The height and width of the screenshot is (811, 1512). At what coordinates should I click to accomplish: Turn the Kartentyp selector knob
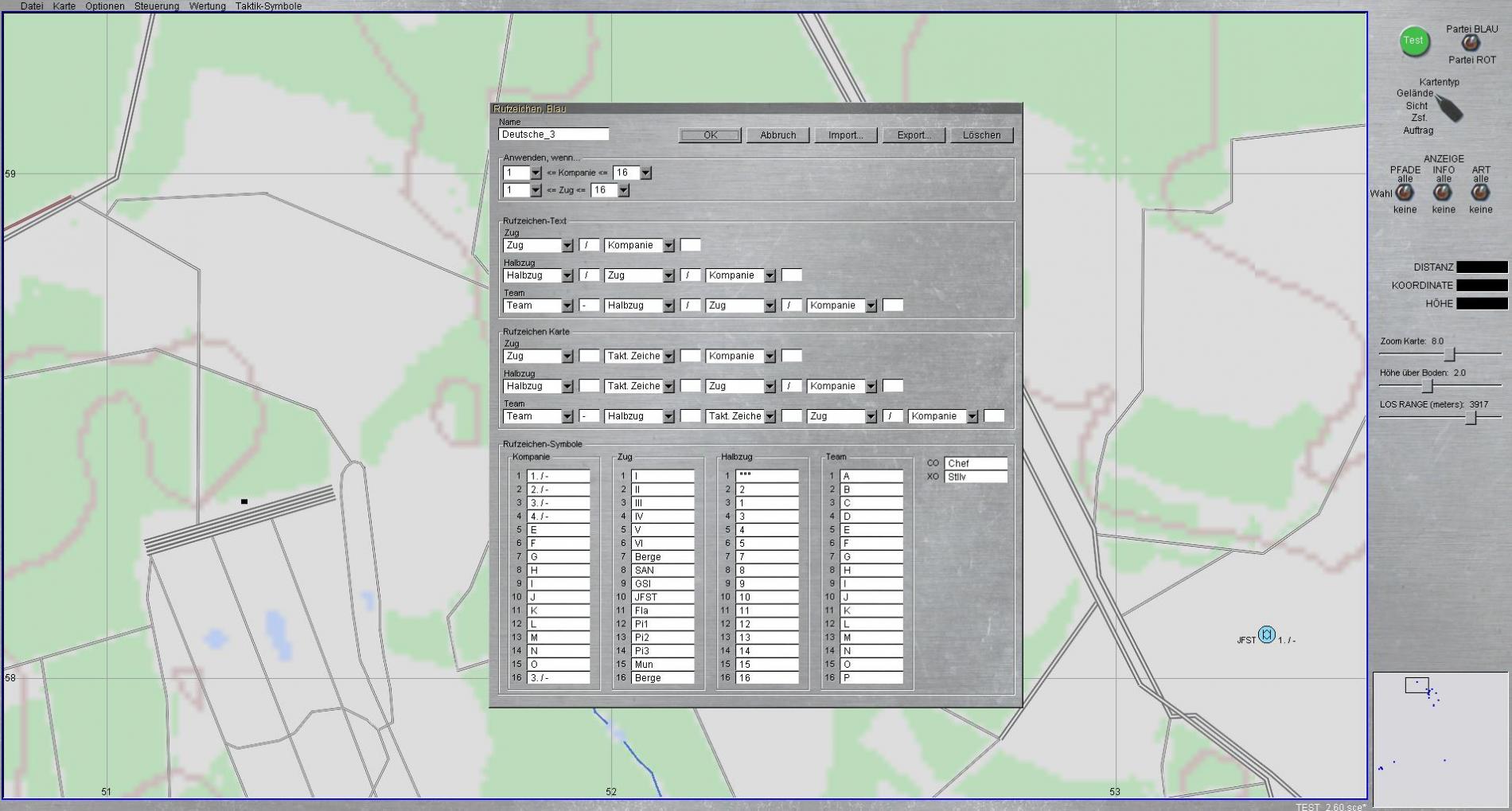tap(1449, 108)
